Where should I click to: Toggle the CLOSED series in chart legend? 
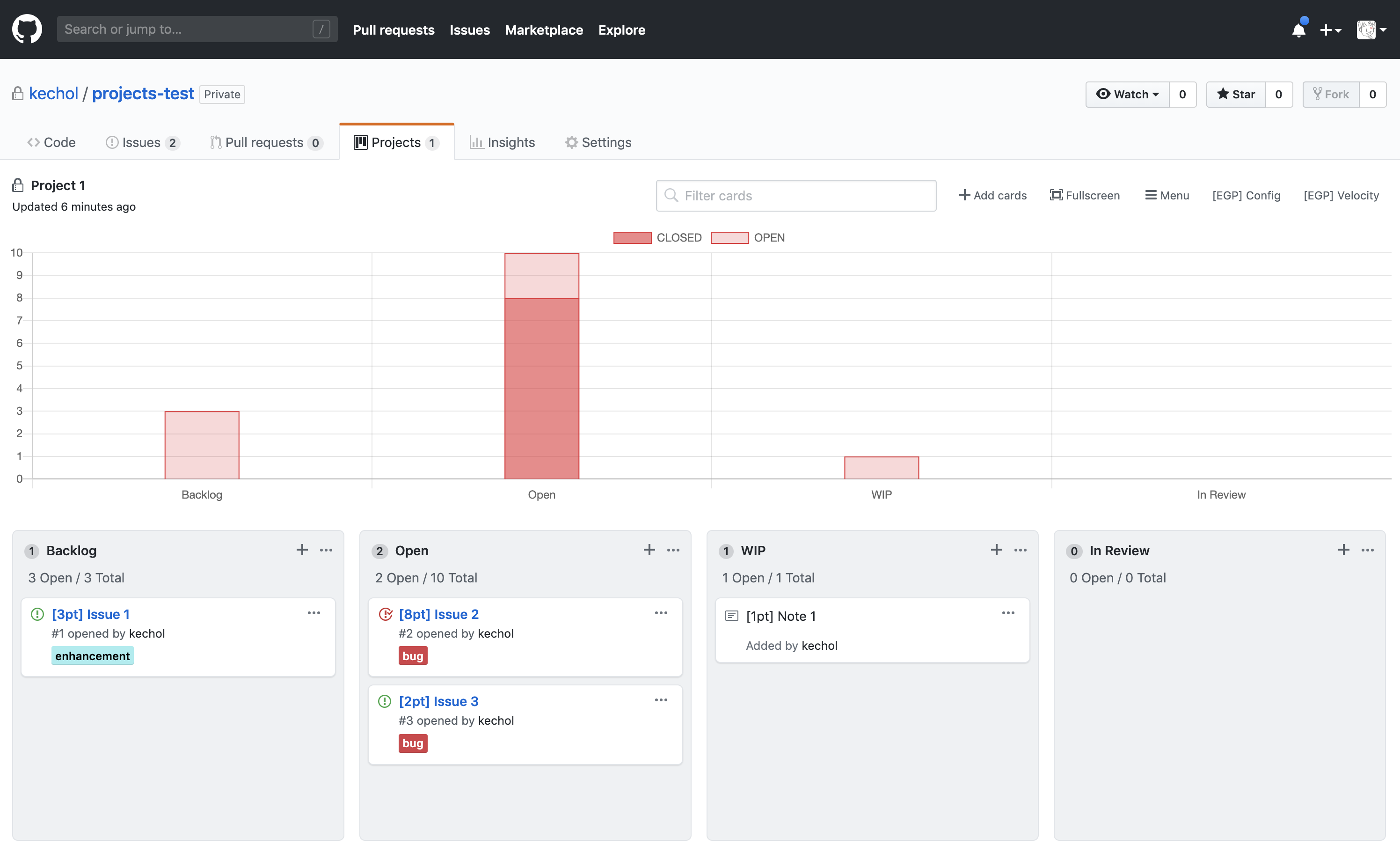[657, 238]
